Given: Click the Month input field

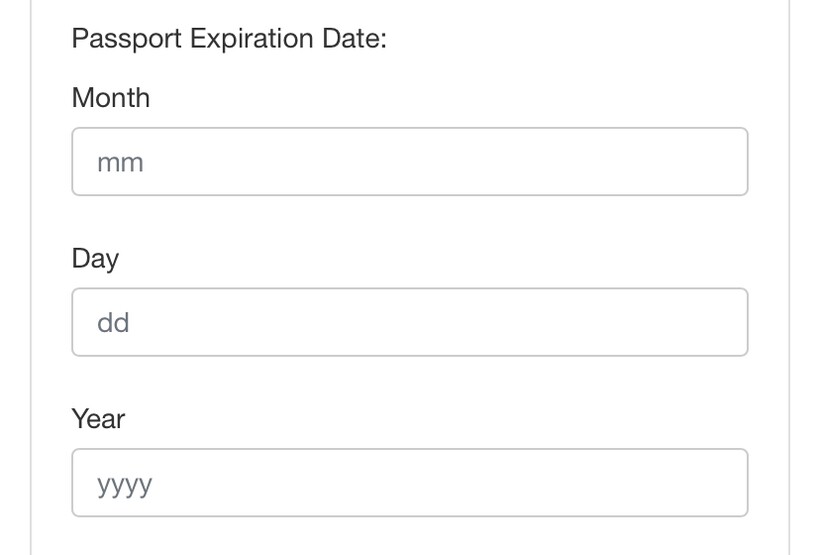Looking at the screenshot, I should point(410,162).
